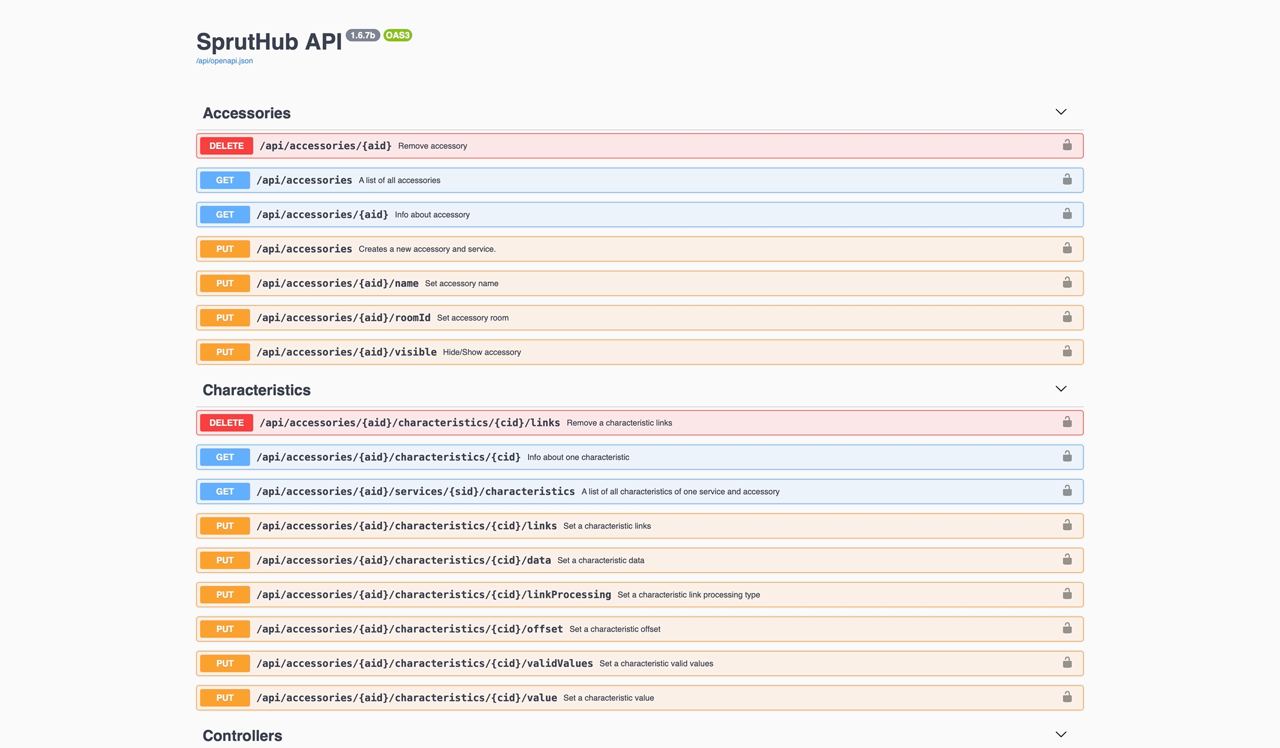Click lock icon on DELETE /api/accessories/{aid}
Image resolution: width=1280 pixels, height=748 pixels.
point(1067,145)
